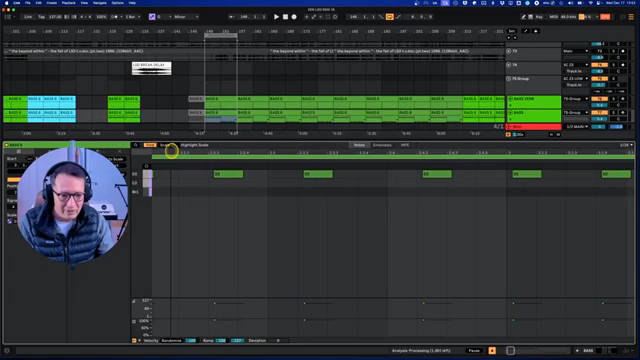This screenshot has width=640, height=360.
Task: Click the Stop transport button
Action: tap(285, 17)
